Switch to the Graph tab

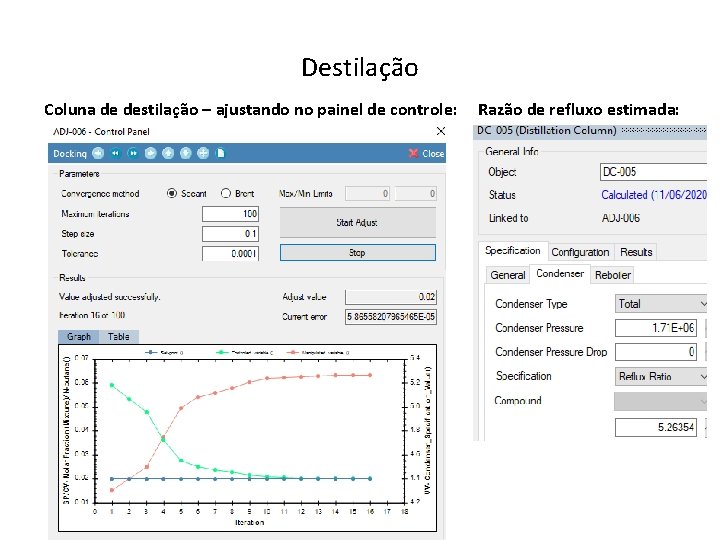79,337
